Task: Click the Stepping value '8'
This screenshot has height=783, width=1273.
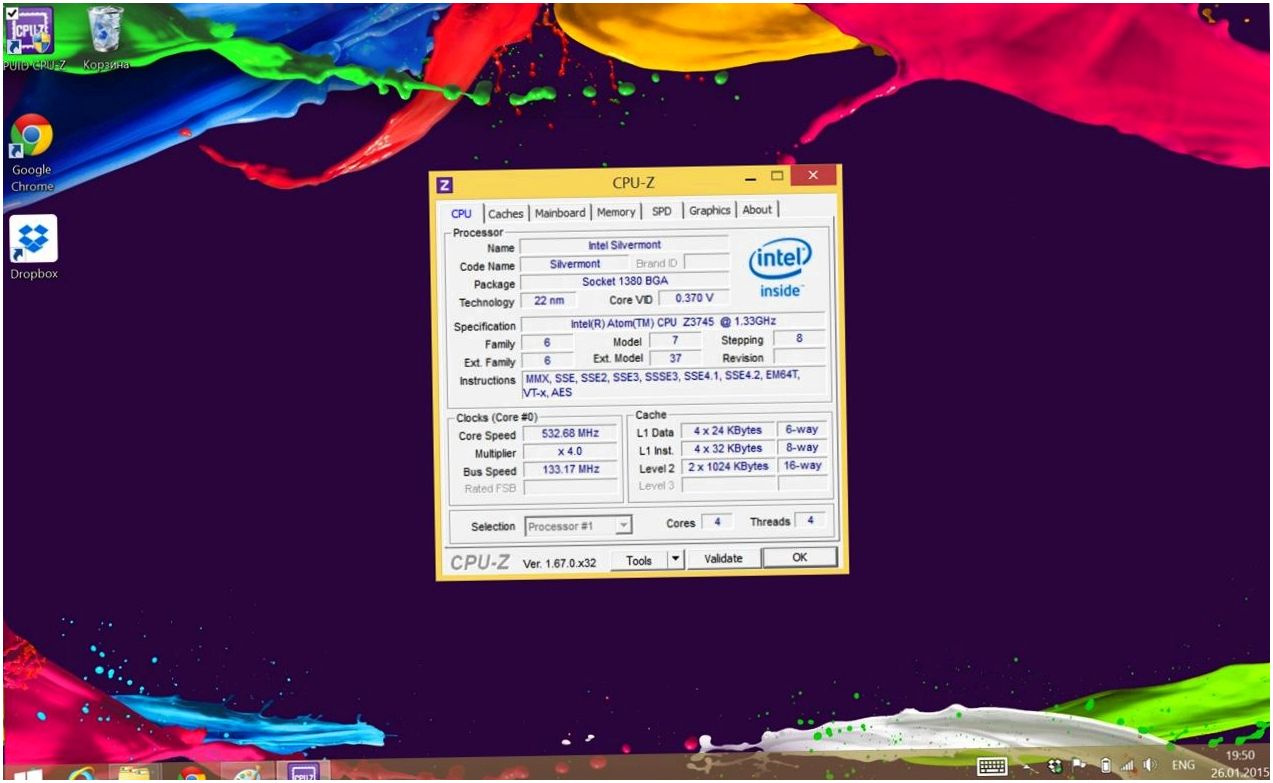Action: click(x=799, y=339)
